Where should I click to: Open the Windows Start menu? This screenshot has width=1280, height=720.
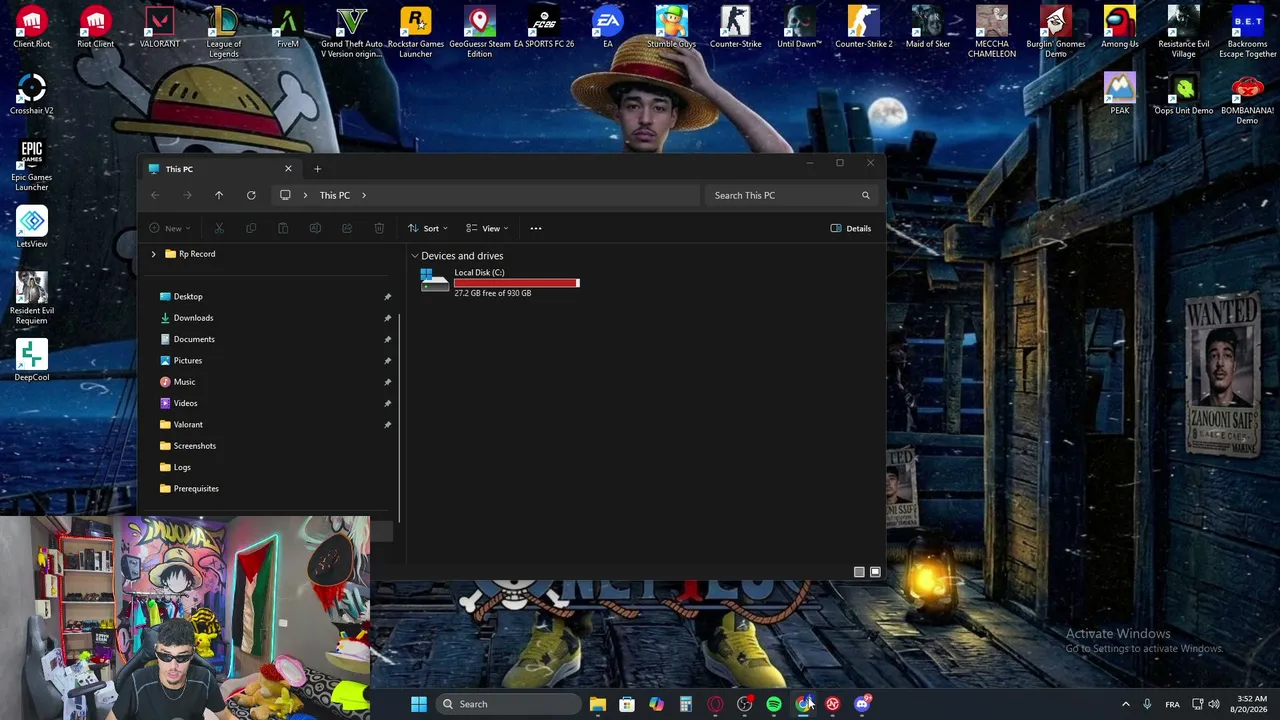pos(419,704)
